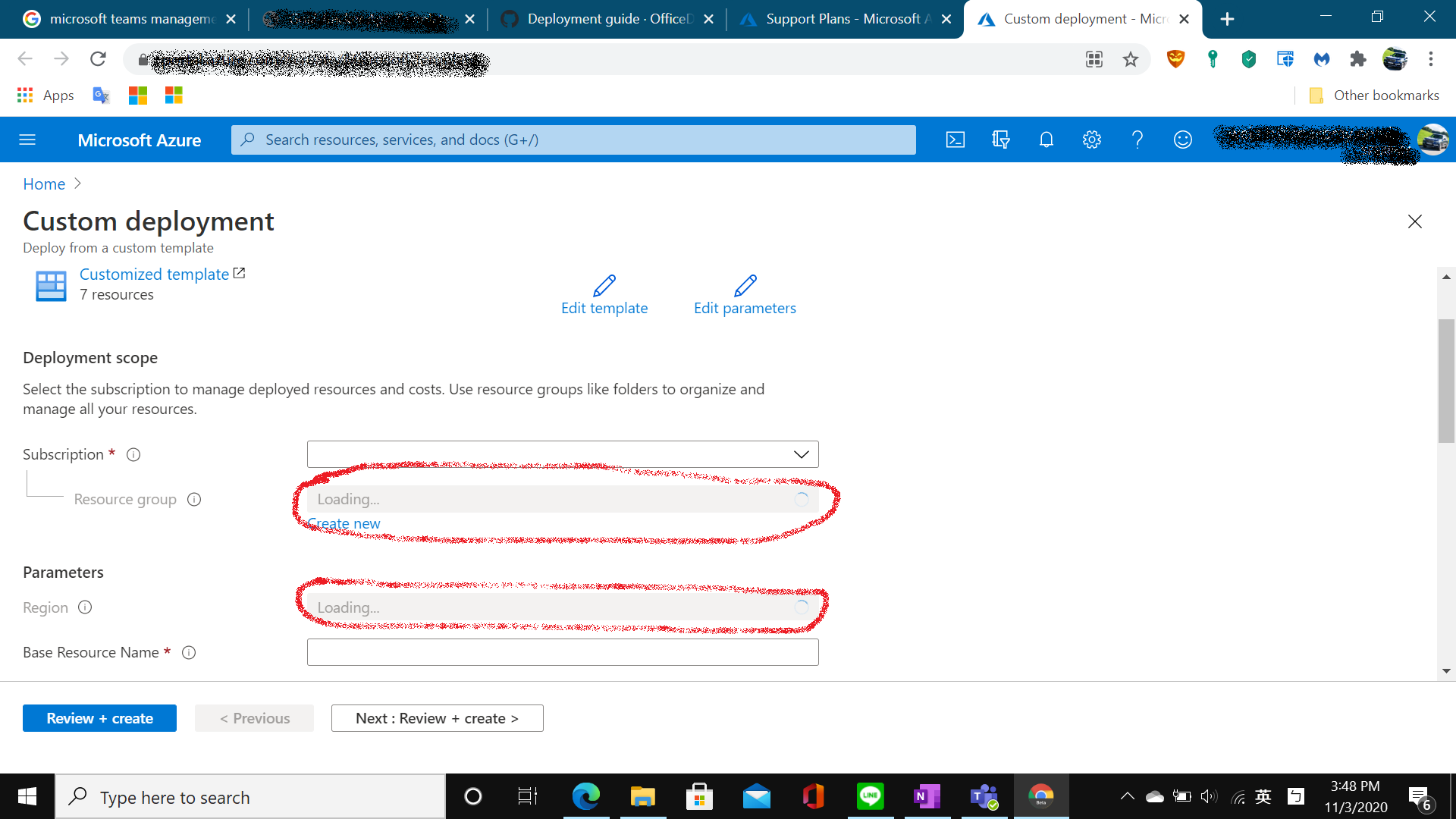The image size is (1456, 819).
Task: Click Create new under Resource group
Action: (344, 523)
